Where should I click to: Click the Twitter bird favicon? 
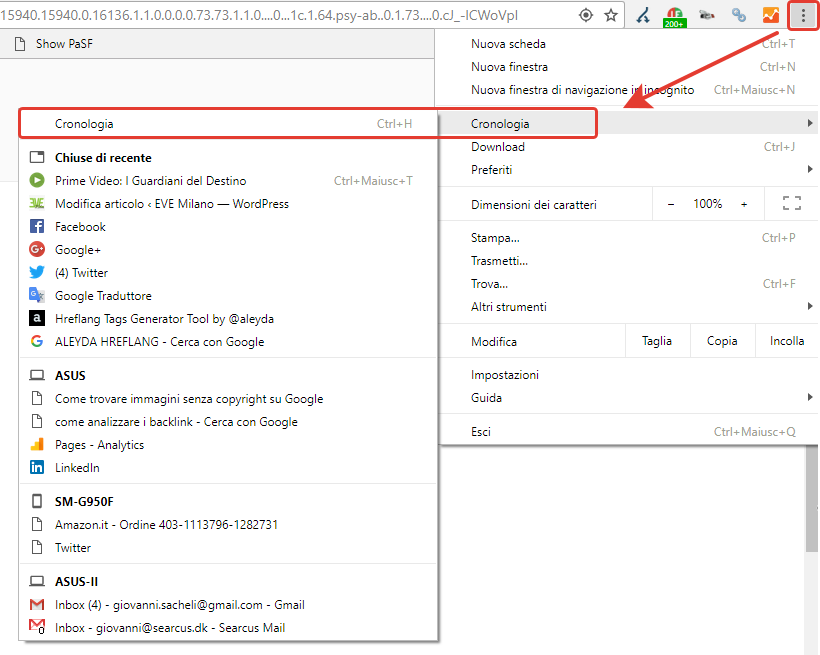click(37, 273)
